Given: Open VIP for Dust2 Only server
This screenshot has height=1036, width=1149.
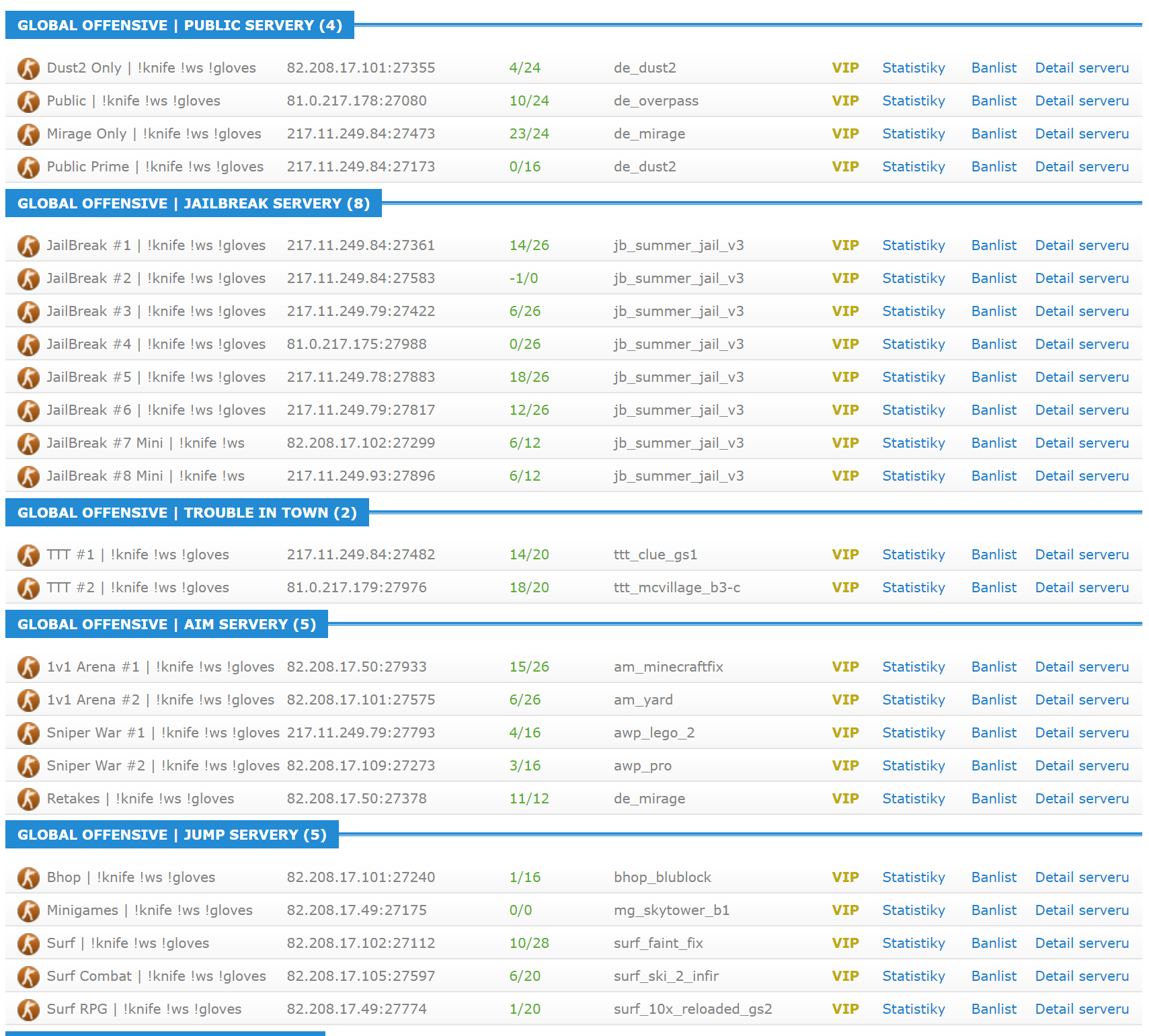Looking at the screenshot, I should [x=845, y=68].
